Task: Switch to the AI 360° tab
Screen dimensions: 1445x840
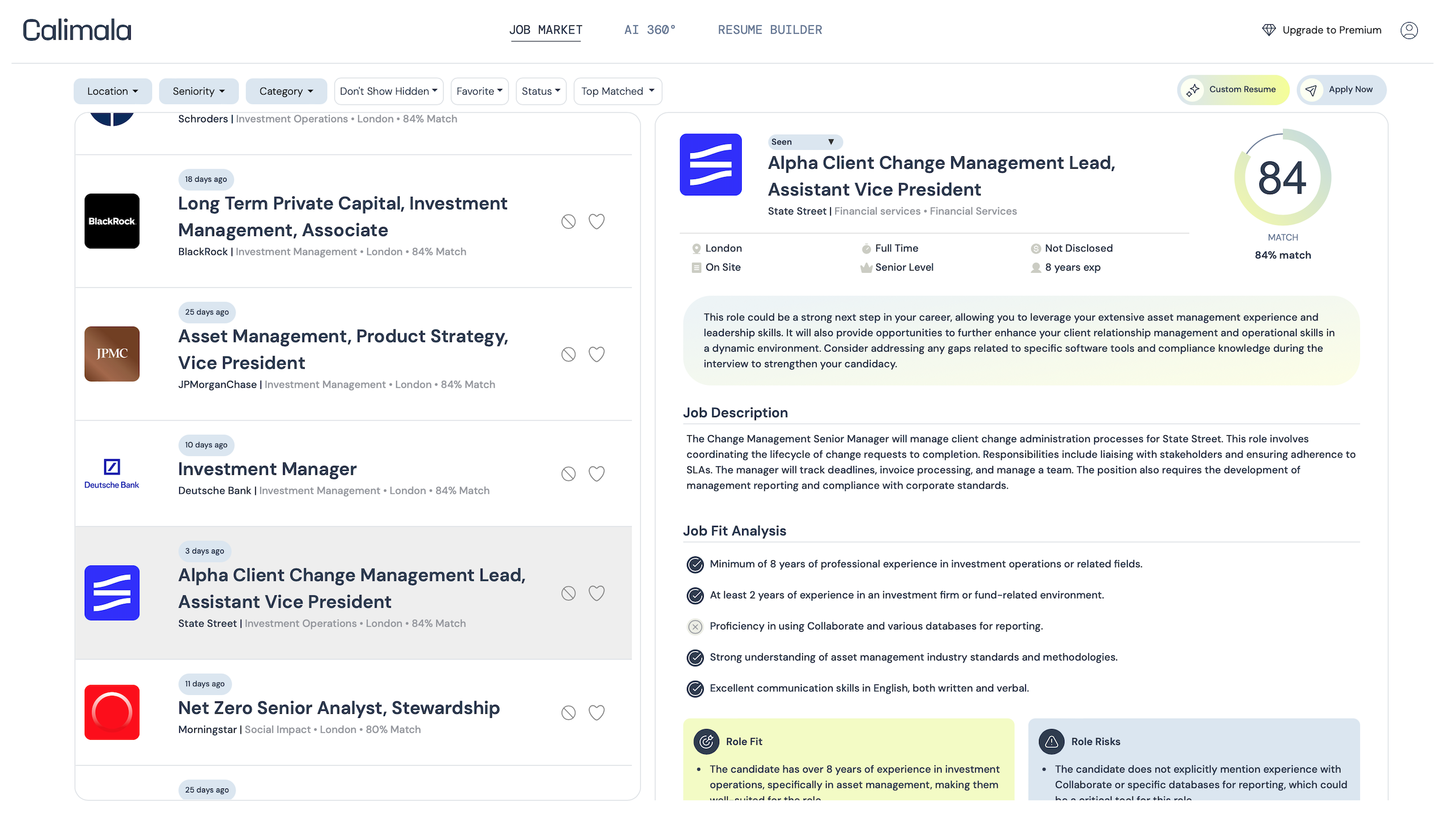Action: click(x=649, y=30)
